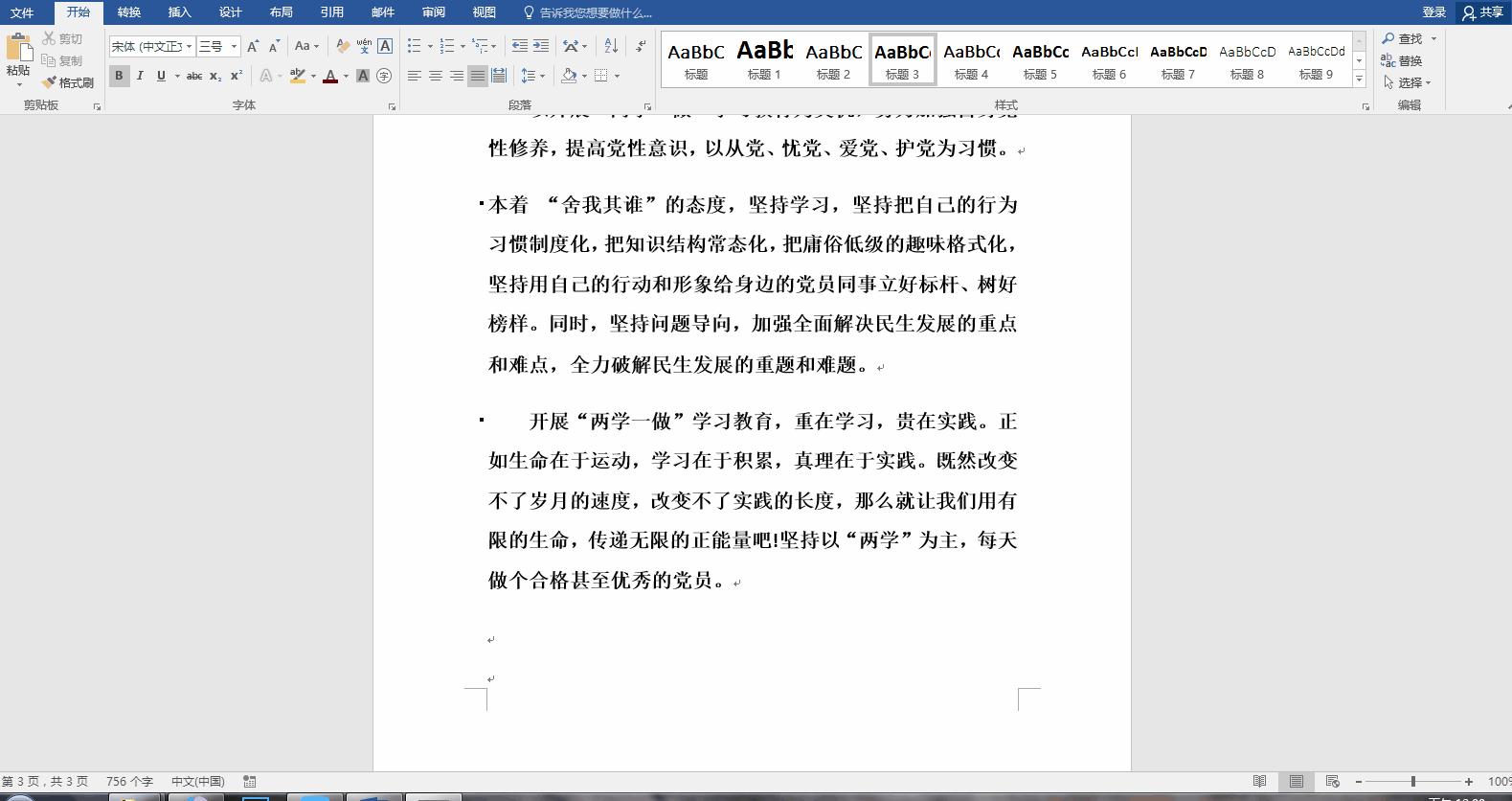This screenshot has width=1512, height=801.
Task: Switch to Web Layout view in the status bar
Action: coord(1332,782)
